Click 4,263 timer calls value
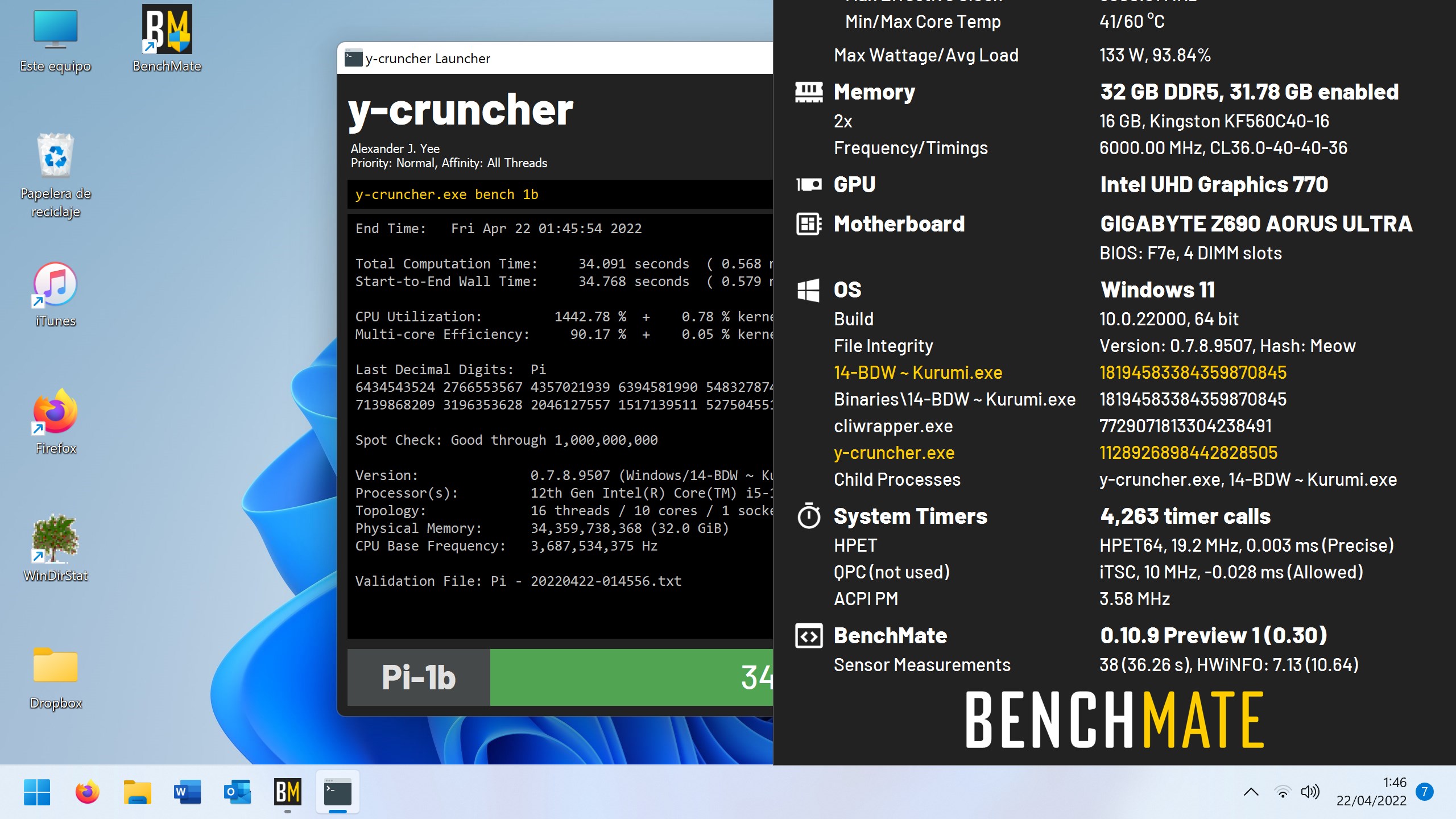This screenshot has width=1456, height=819. 1185,516
